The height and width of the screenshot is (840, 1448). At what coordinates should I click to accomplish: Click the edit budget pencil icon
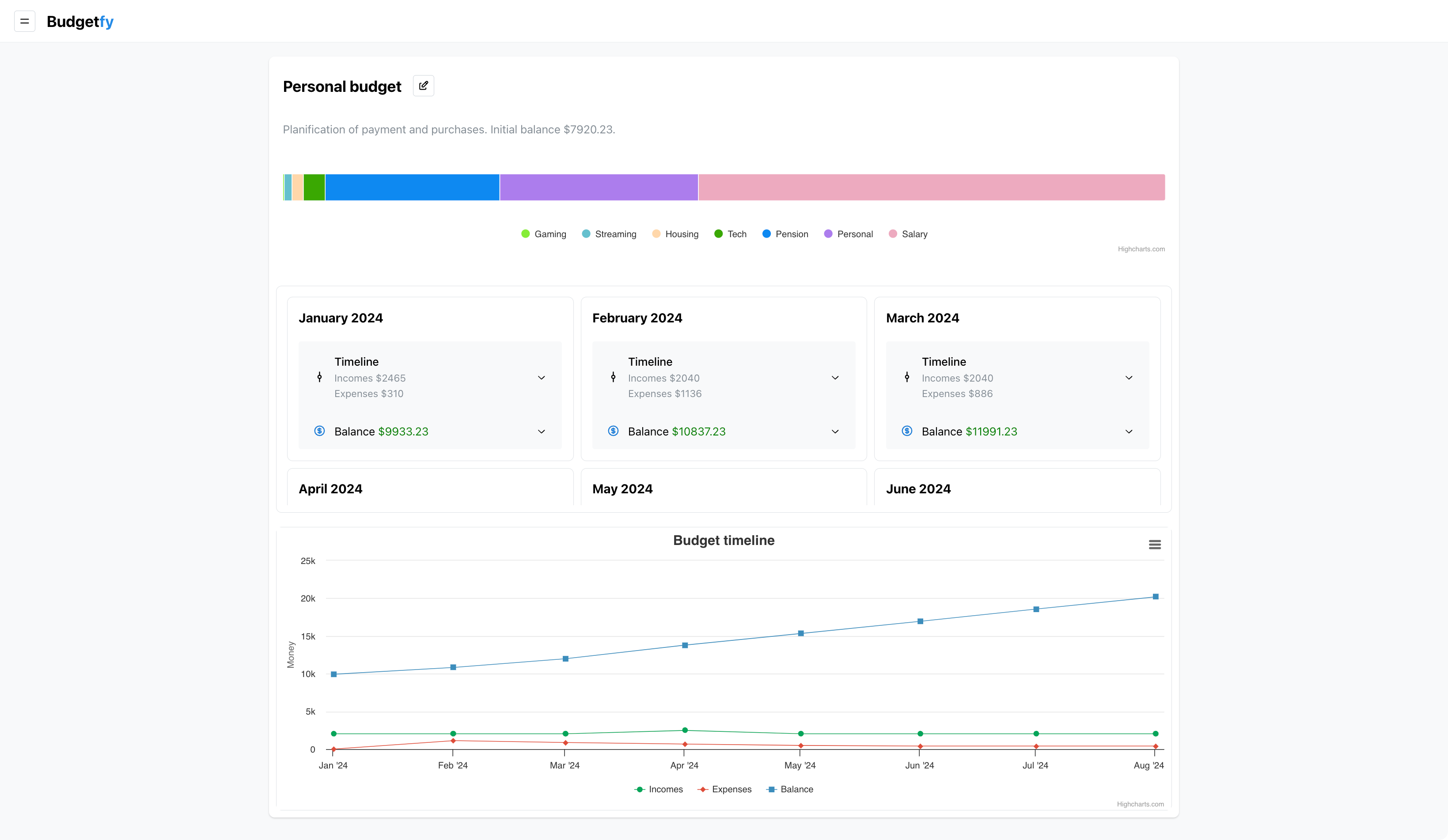tap(424, 86)
